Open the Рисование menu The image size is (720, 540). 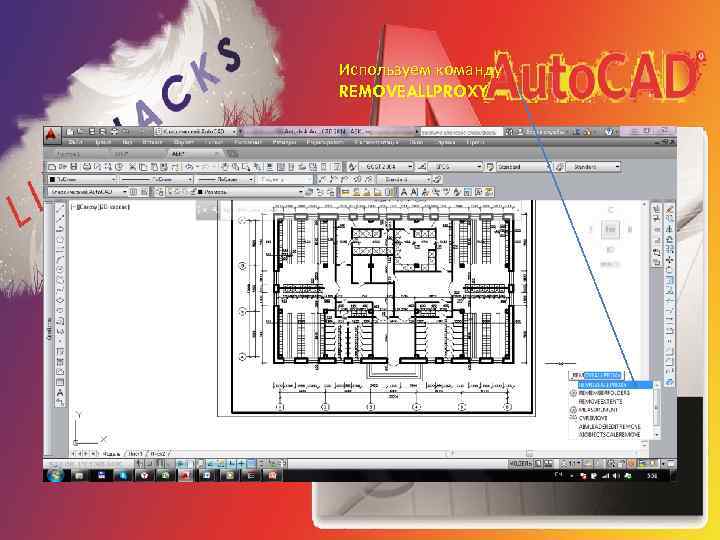pyautogui.click(x=247, y=142)
